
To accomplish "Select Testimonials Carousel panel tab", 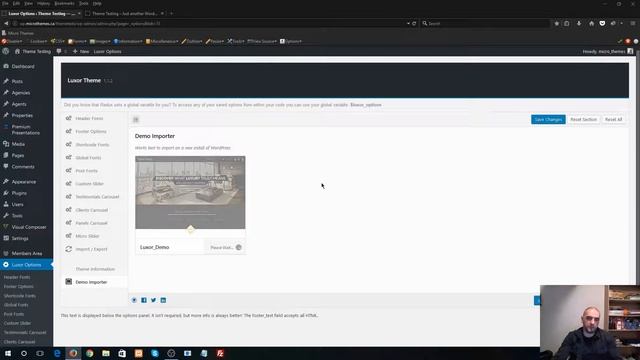I will (97, 197).
